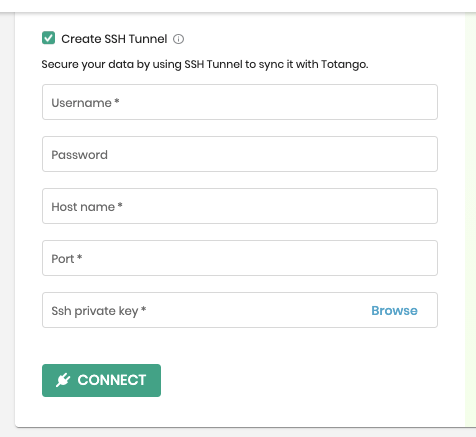This screenshot has height=437, width=476.
Task: Toggle the green SSH tunnel checkmark box
Action: coord(48,38)
